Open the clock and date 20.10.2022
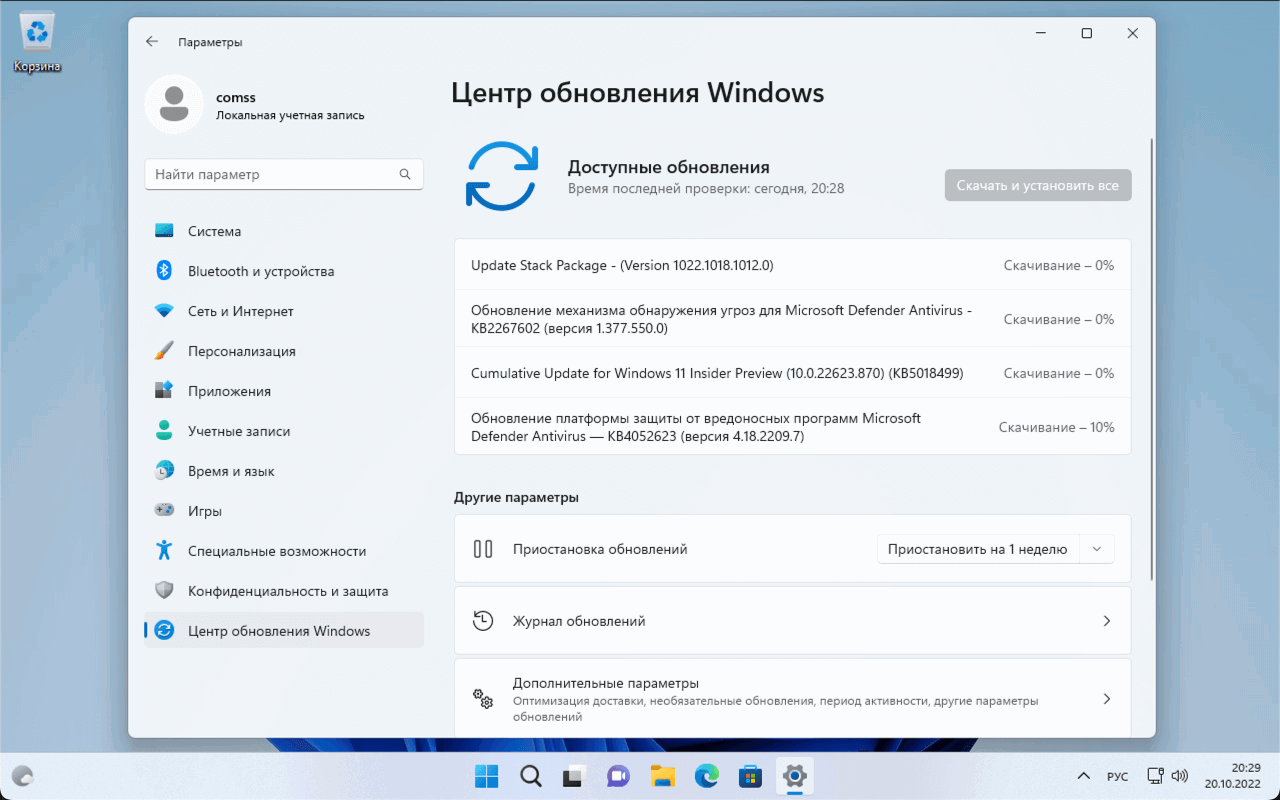The width and height of the screenshot is (1280, 800). pos(1233,776)
